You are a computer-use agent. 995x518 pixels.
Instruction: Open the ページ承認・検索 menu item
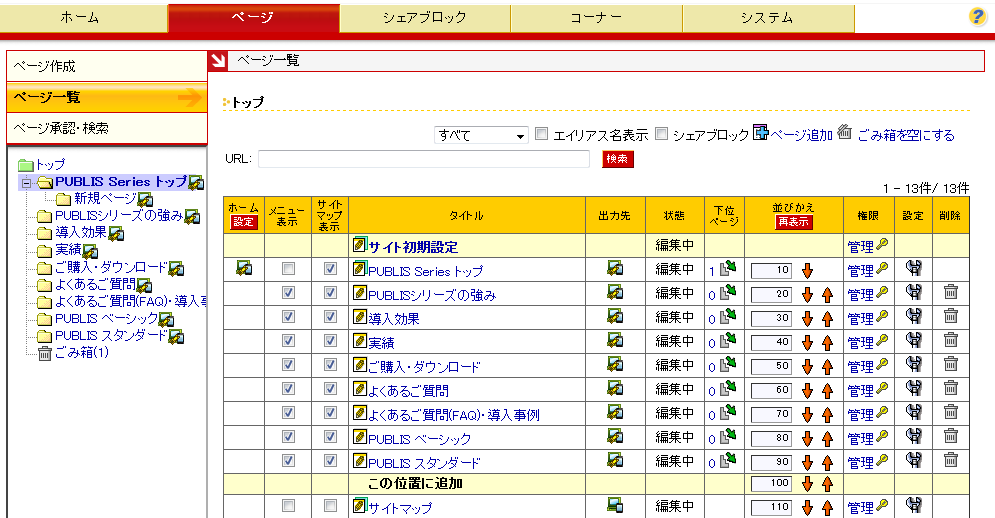coord(62,128)
